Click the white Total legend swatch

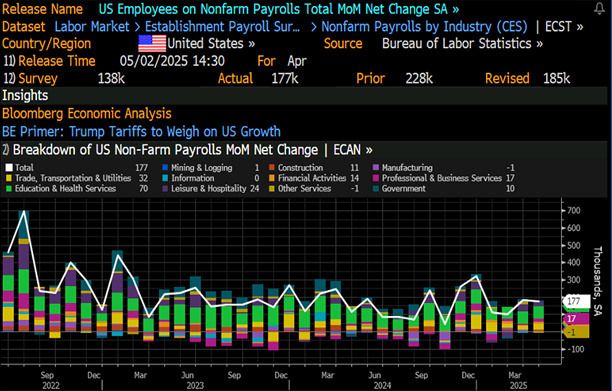9,168
